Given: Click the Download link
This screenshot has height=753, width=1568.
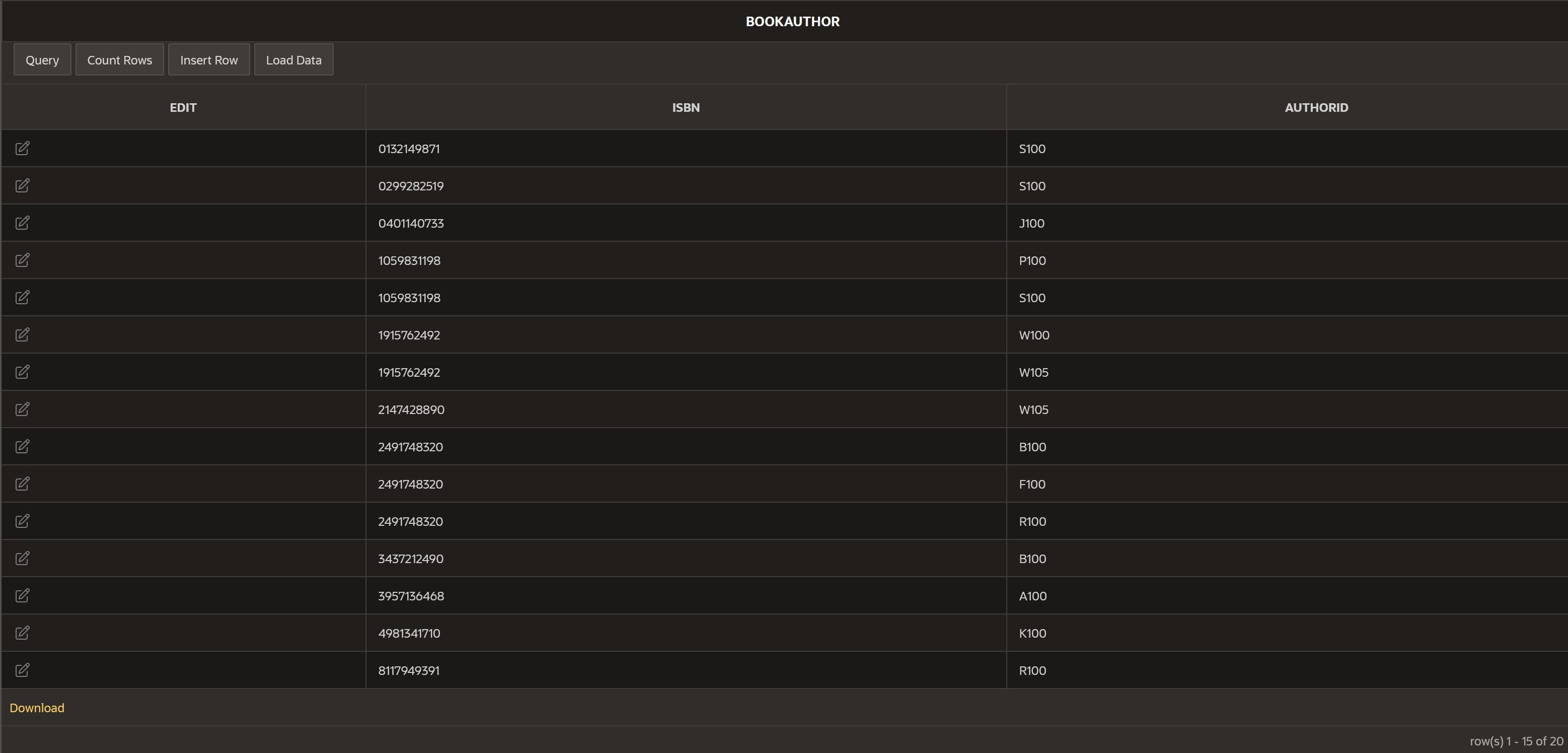Looking at the screenshot, I should tap(37, 708).
